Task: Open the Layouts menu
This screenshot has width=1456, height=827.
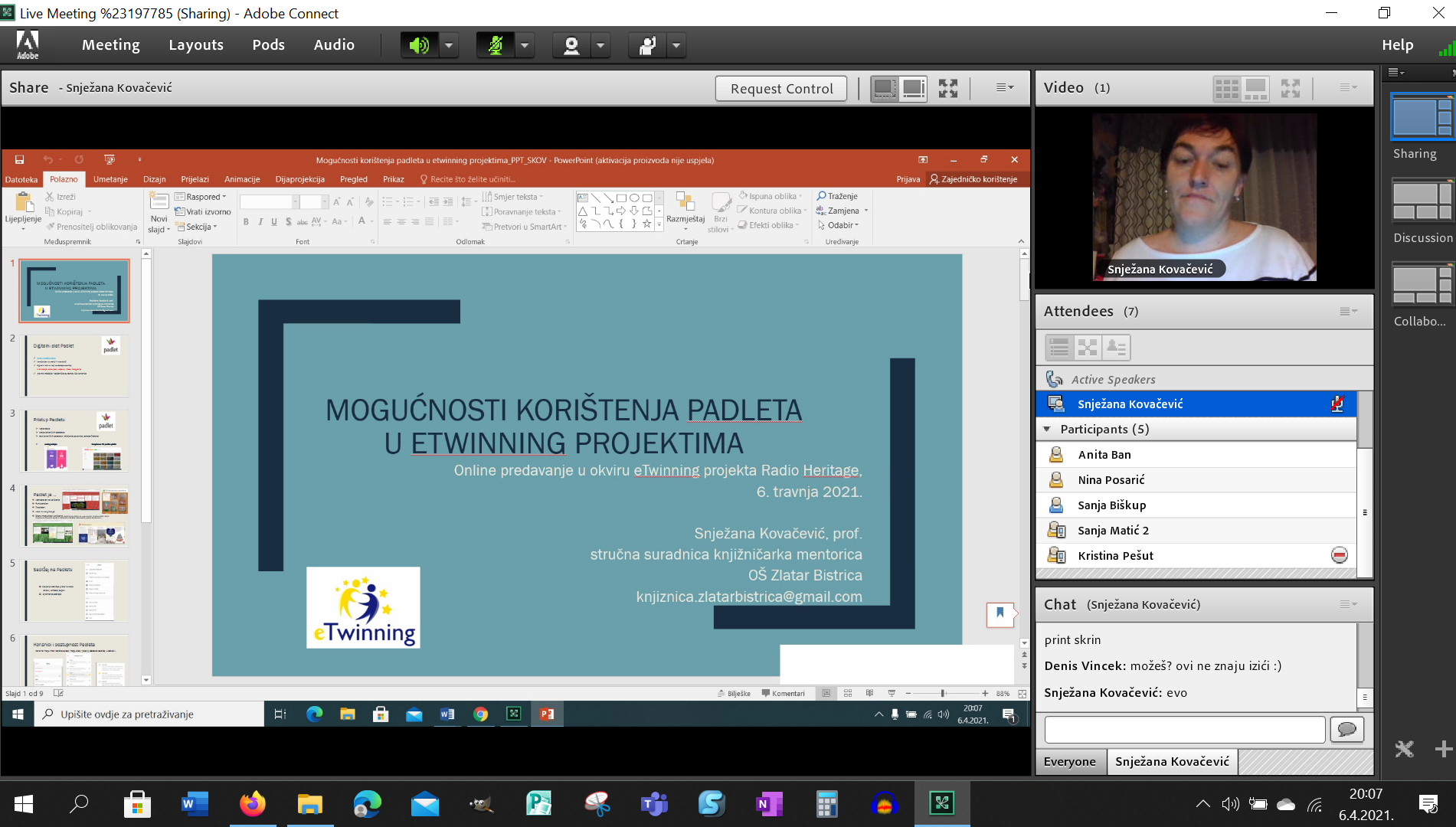Action: click(x=196, y=45)
